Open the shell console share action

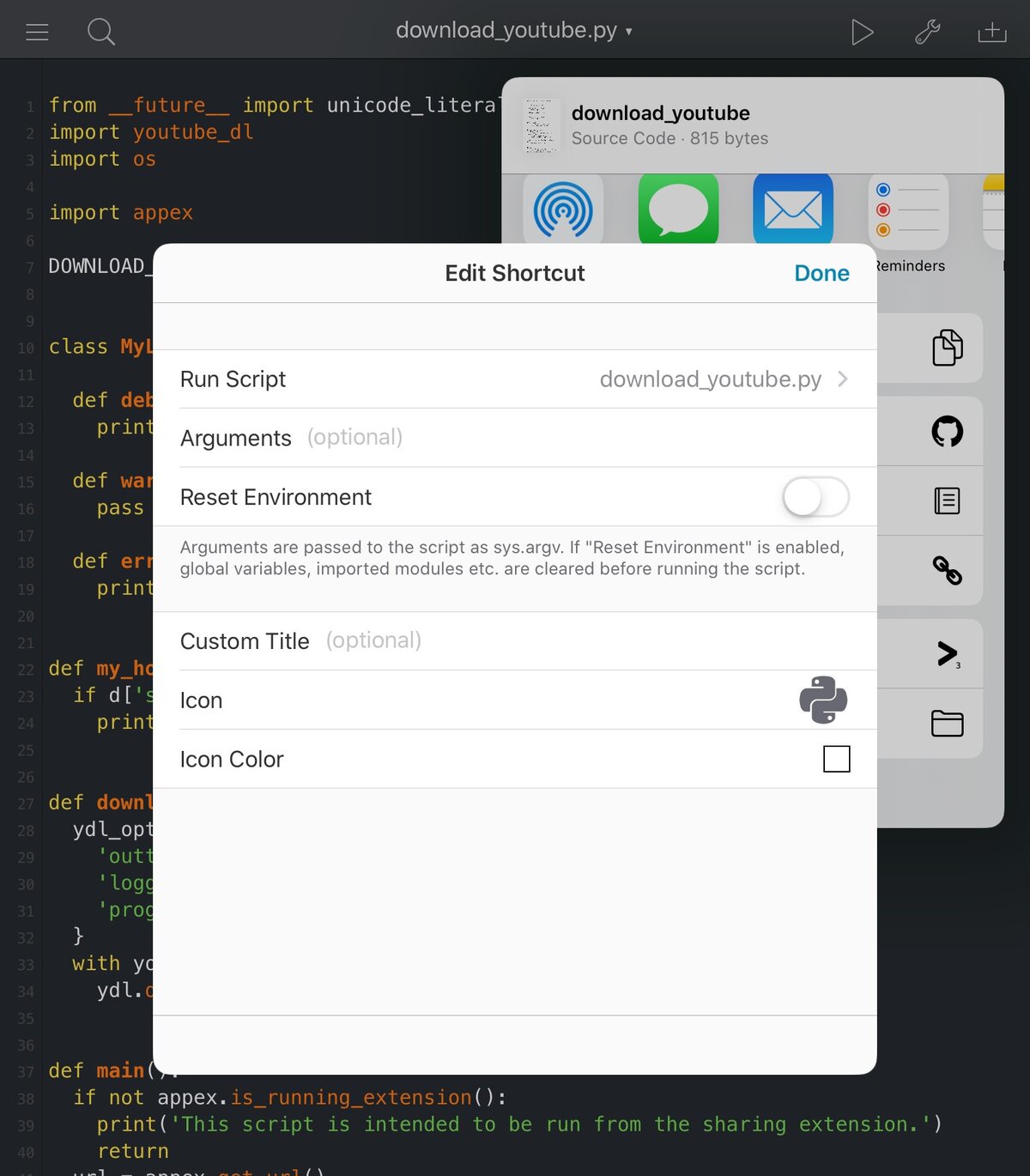(x=945, y=653)
